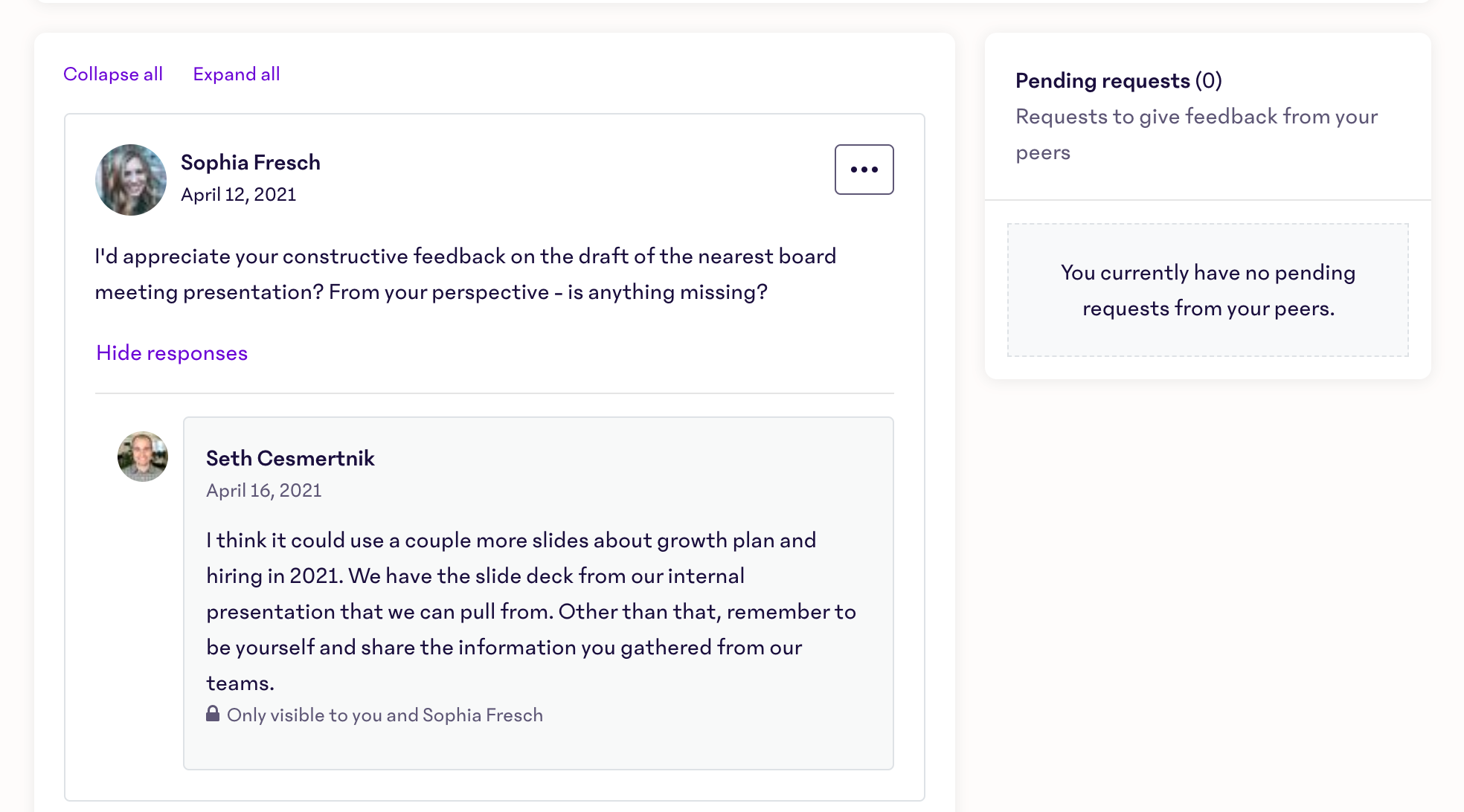Click Seth Cesmertnik's profile picture thumbnail
1464x812 pixels.
142,457
